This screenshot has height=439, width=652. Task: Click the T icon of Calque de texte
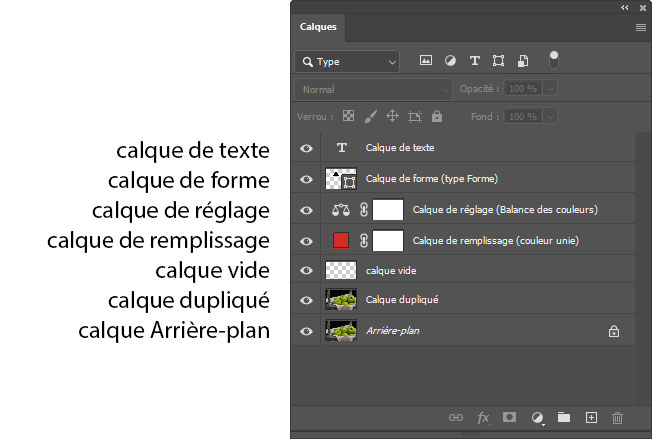(342, 148)
